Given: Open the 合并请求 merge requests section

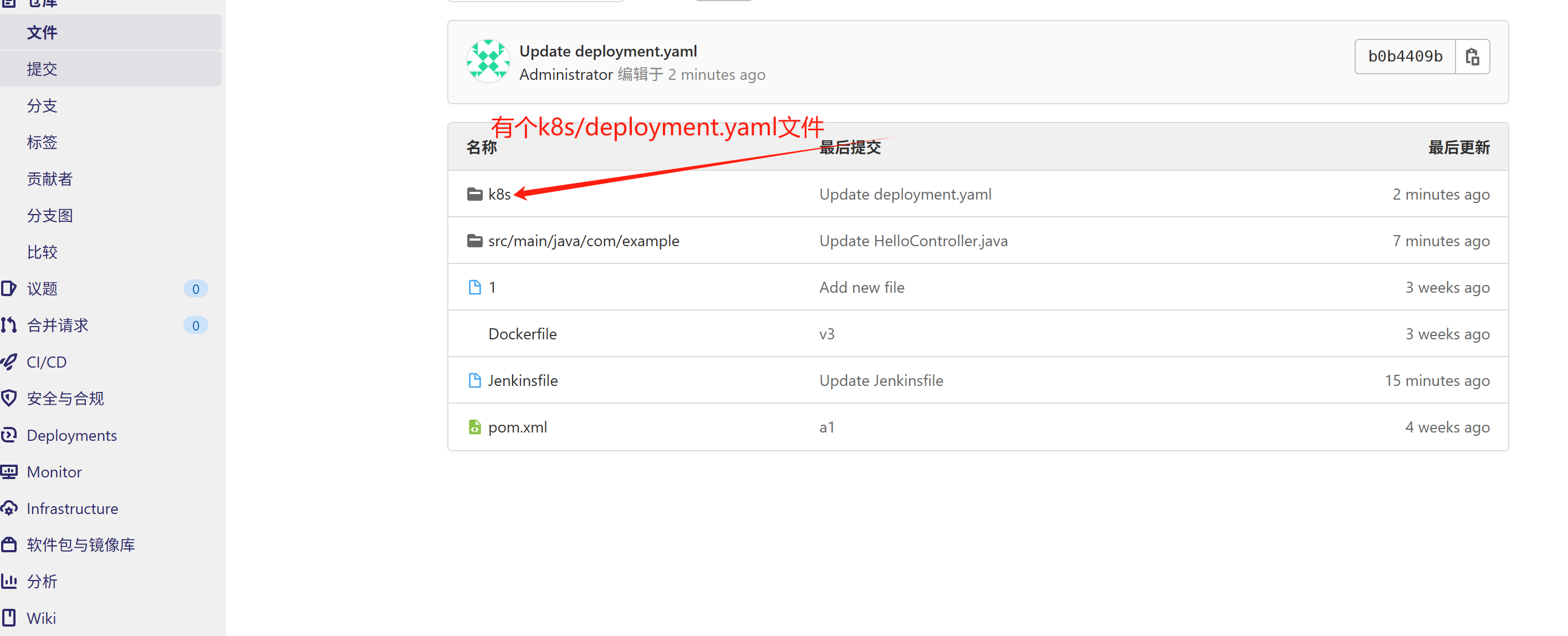Looking at the screenshot, I should tap(58, 325).
